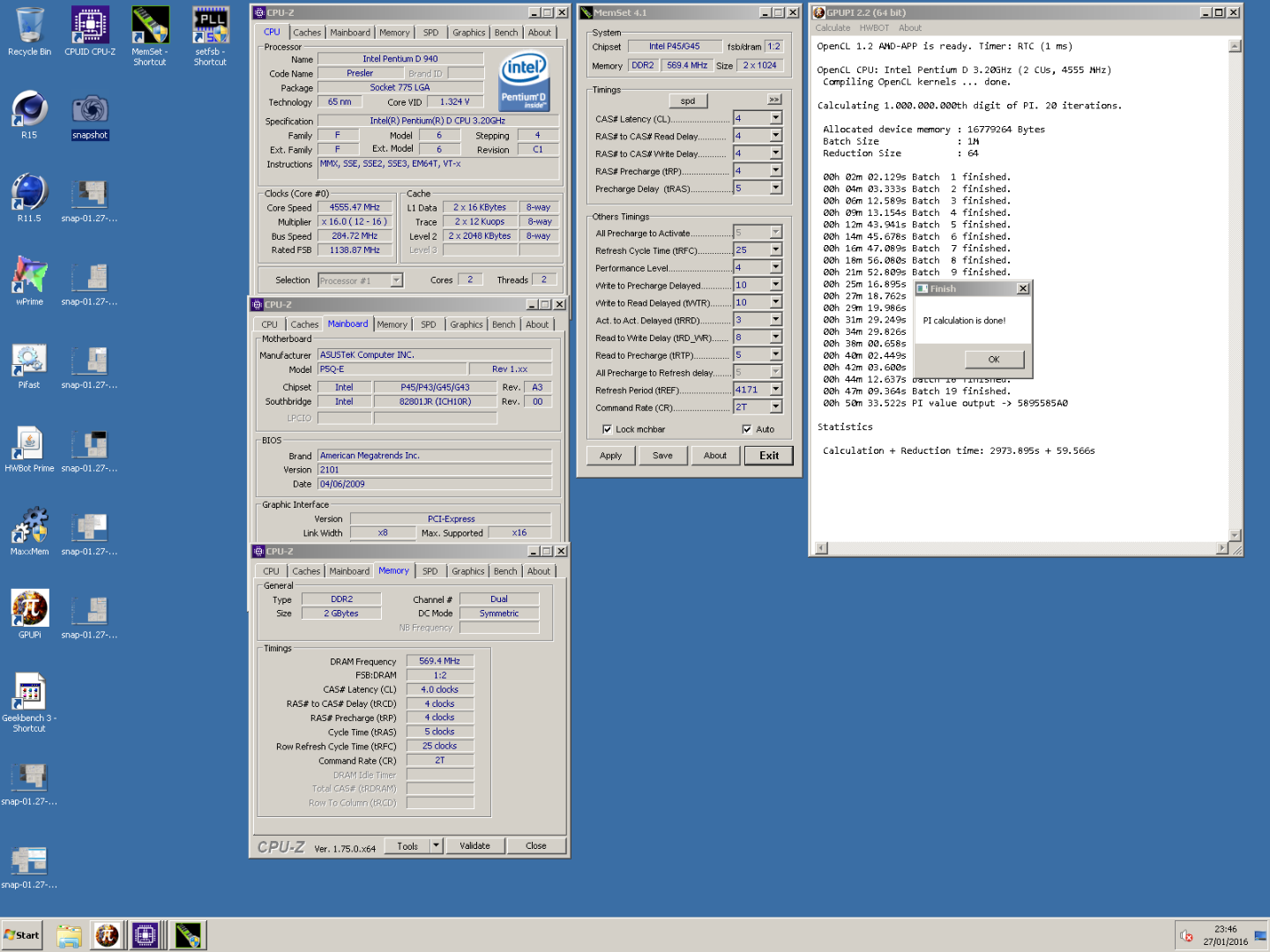Image resolution: width=1270 pixels, height=952 pixels.
Task: Click the Save button in MemSet
Action: click(662, 456)
